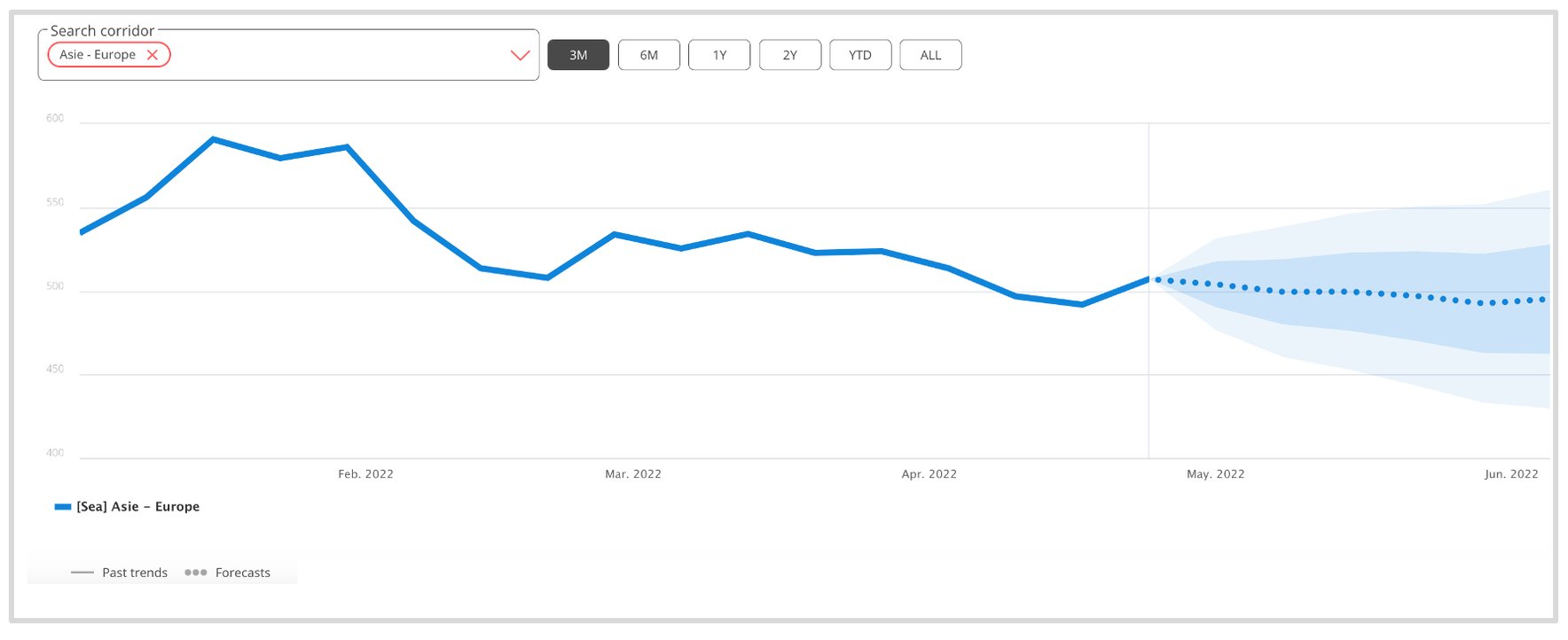Image resolution: width=1568 pixels, height=640 pixels.
Task: Click the Past trends legend line icon
Action: point(82,573)
